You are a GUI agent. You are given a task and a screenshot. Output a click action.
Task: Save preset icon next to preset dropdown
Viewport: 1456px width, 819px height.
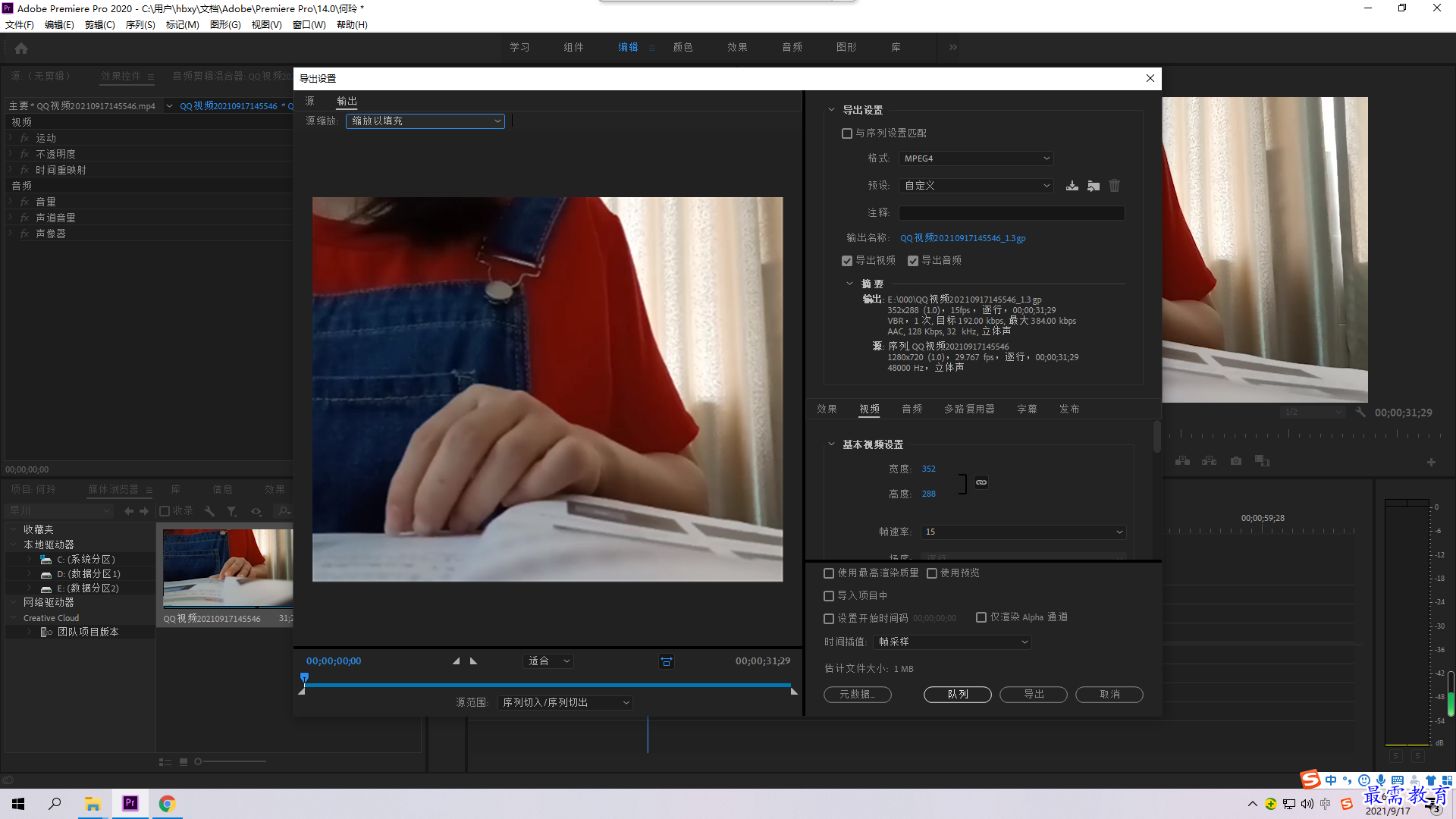[1072, 186]
